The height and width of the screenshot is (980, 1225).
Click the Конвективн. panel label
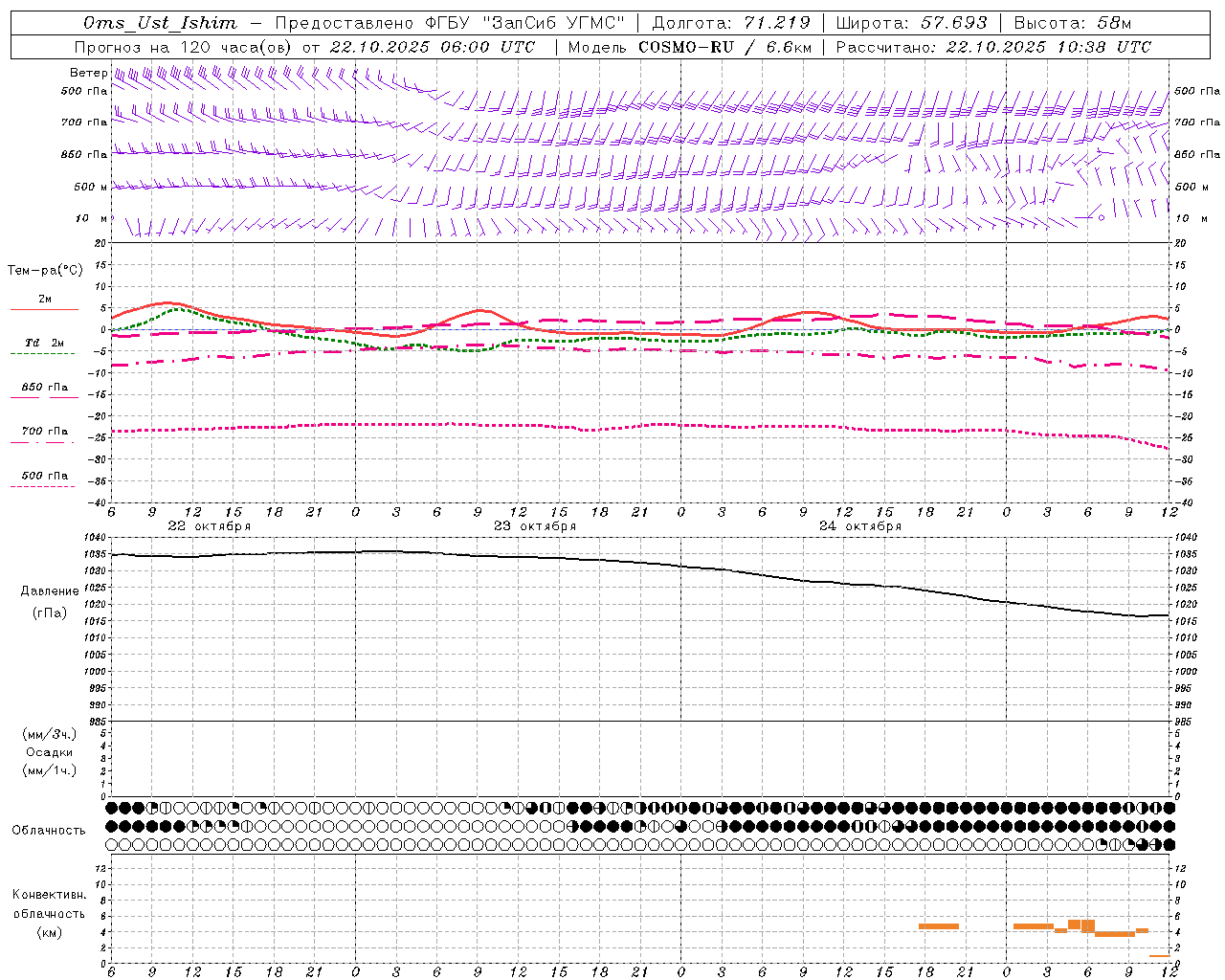tap(50, 895)
